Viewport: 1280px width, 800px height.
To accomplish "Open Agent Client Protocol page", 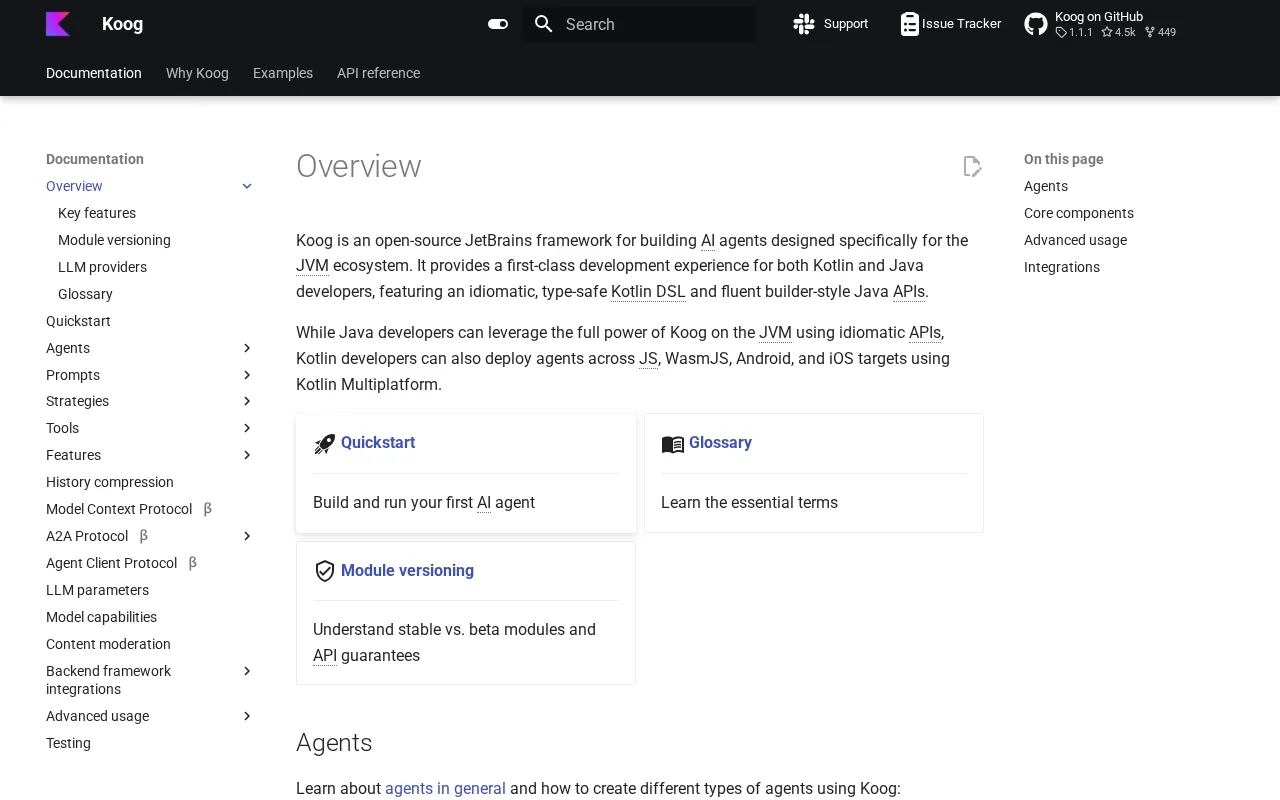I will click(111, 563).
